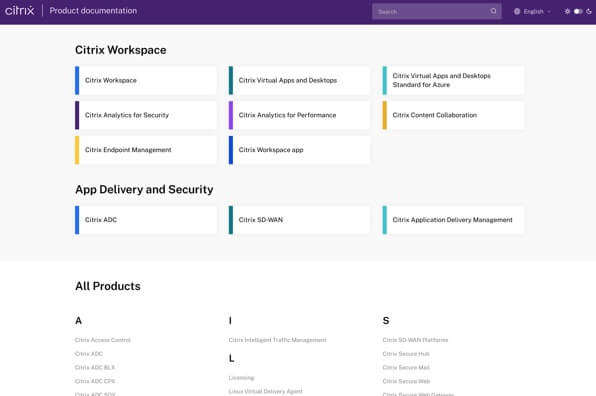Open Citrix Content Collaboration card
The height and width of the screenshot is (396, 596).
(453, 115)
